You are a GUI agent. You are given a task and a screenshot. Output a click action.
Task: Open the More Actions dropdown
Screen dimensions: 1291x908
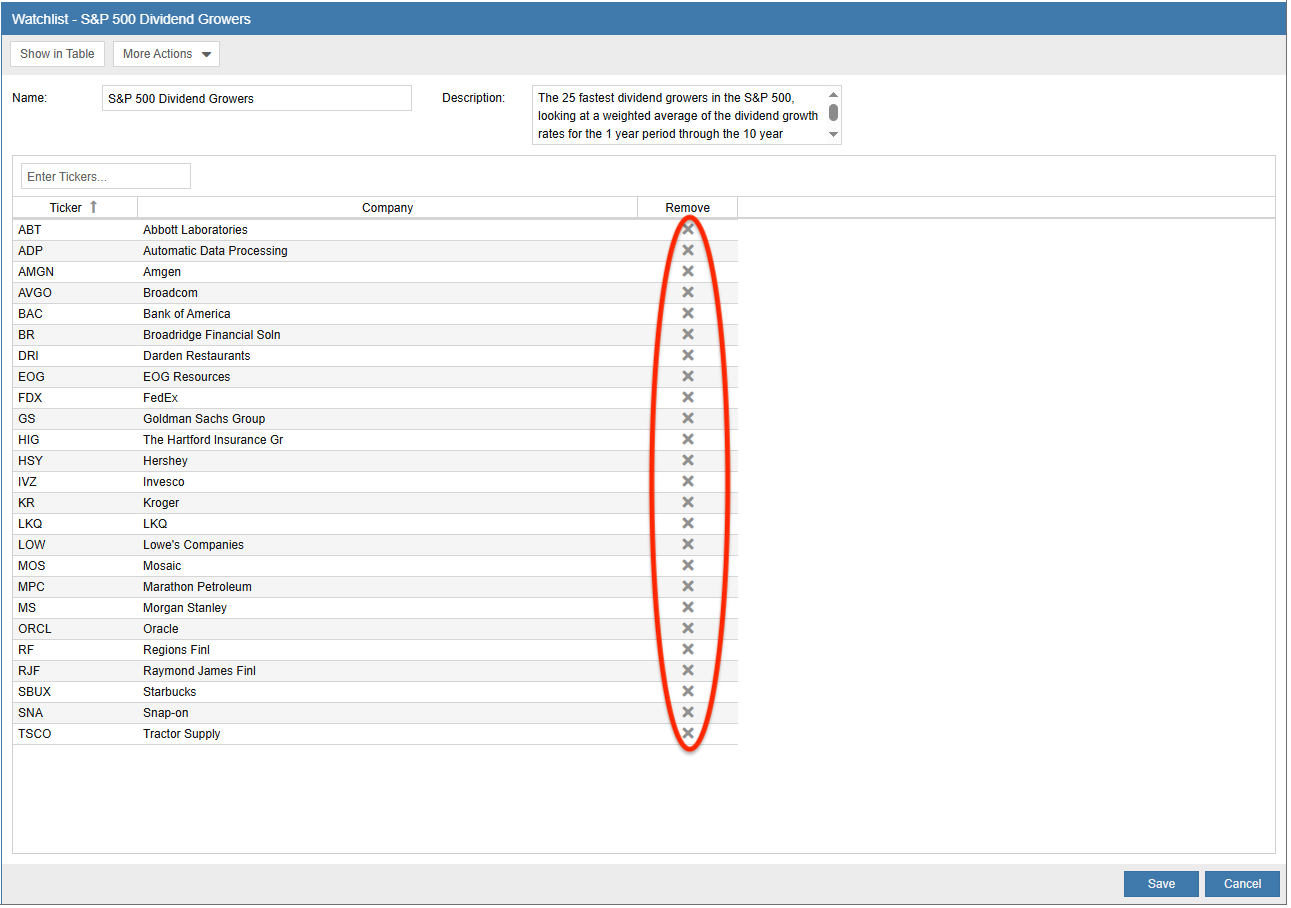[x=166, y=54]
